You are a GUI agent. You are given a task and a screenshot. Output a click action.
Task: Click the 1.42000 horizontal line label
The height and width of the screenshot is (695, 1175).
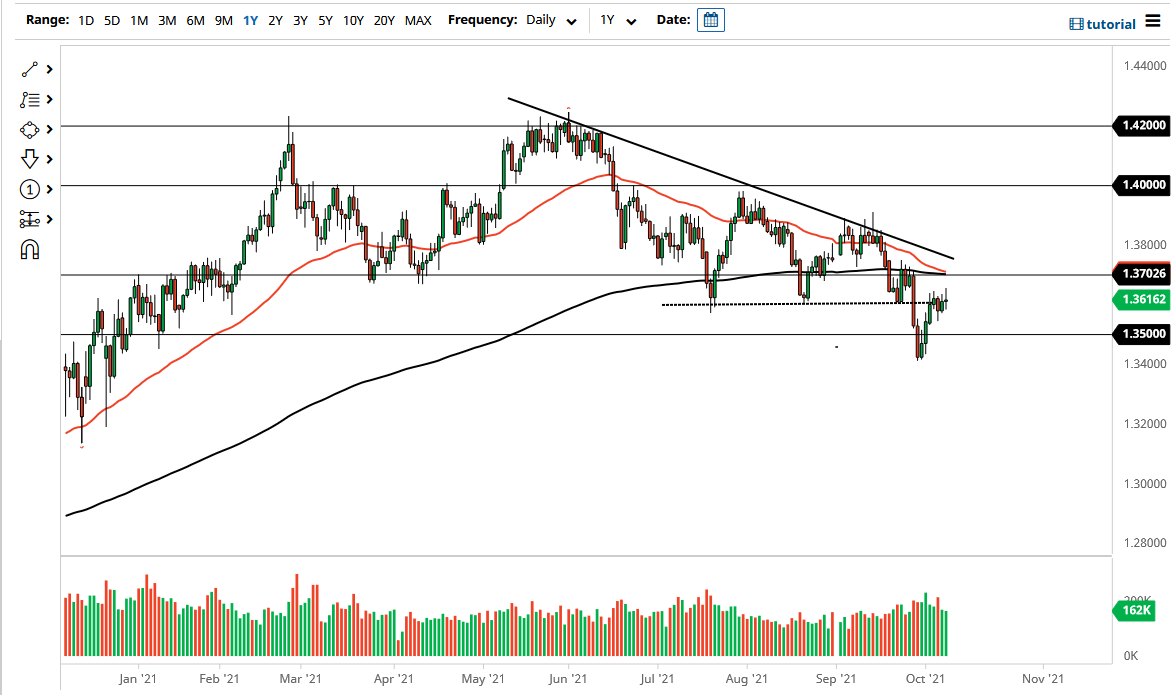click(1140, 126)
